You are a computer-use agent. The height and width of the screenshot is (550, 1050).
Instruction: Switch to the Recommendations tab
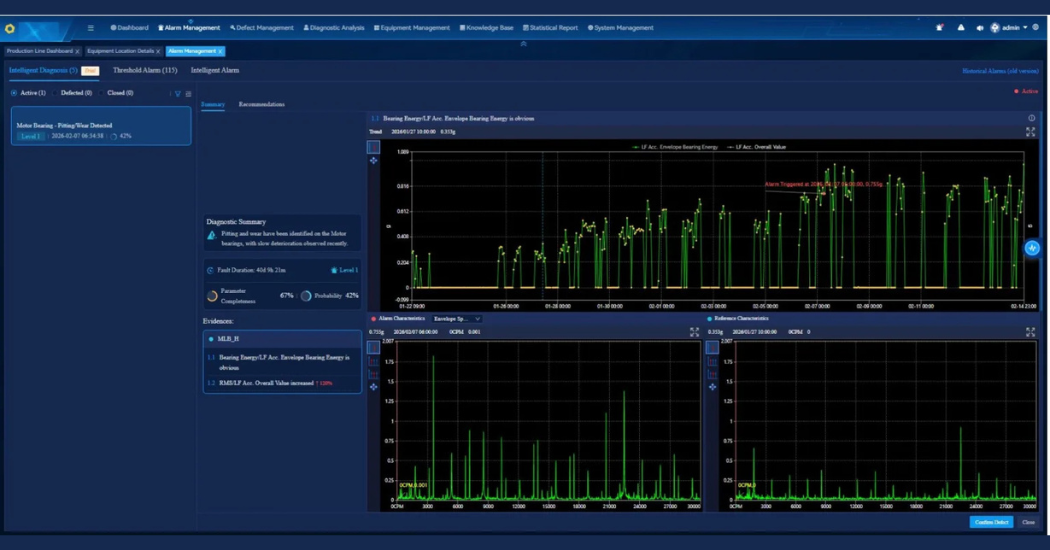(x=261, y=104)
